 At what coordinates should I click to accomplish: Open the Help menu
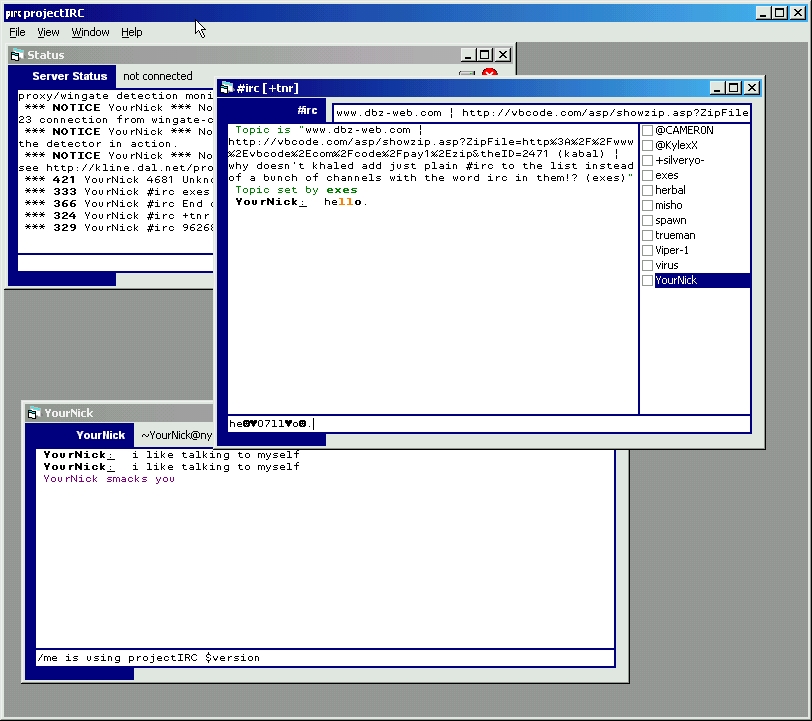pos(132,32)
